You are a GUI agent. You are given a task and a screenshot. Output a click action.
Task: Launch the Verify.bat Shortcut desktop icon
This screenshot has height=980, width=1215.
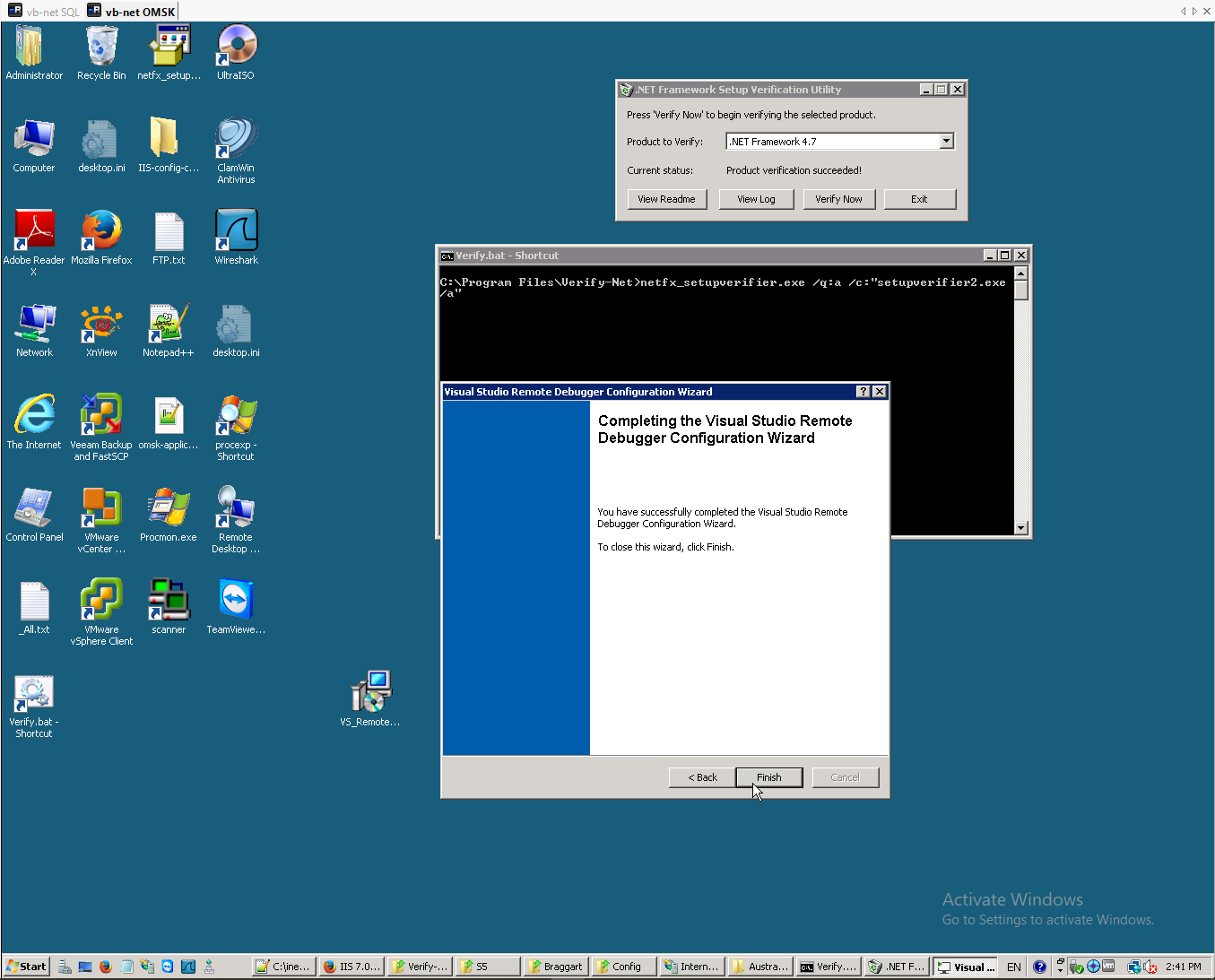34,705
